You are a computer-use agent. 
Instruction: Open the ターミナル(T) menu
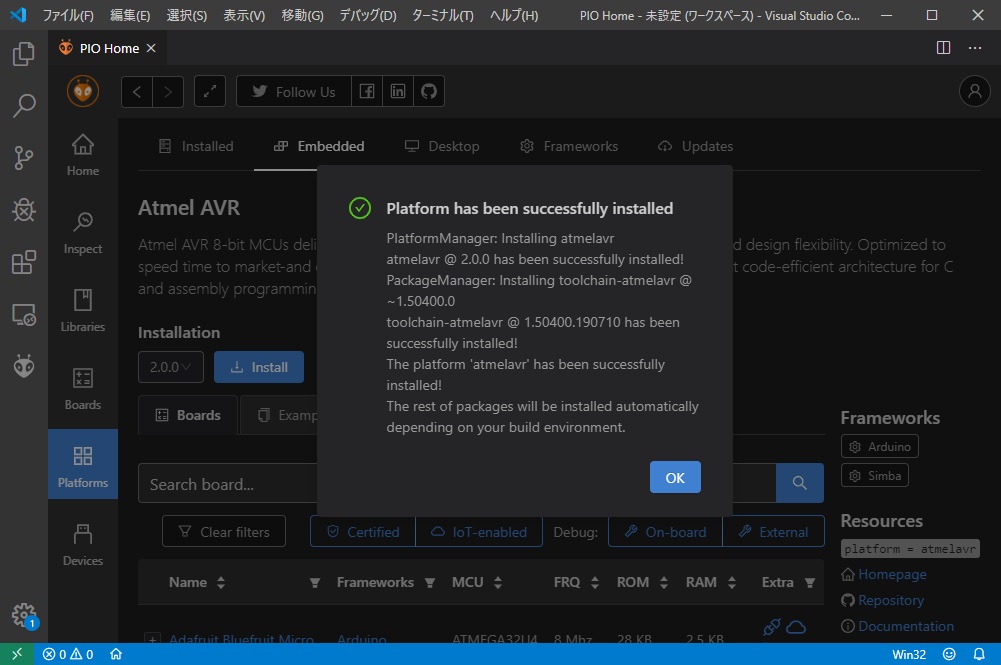pyautogui.click(x=442, y=15)
